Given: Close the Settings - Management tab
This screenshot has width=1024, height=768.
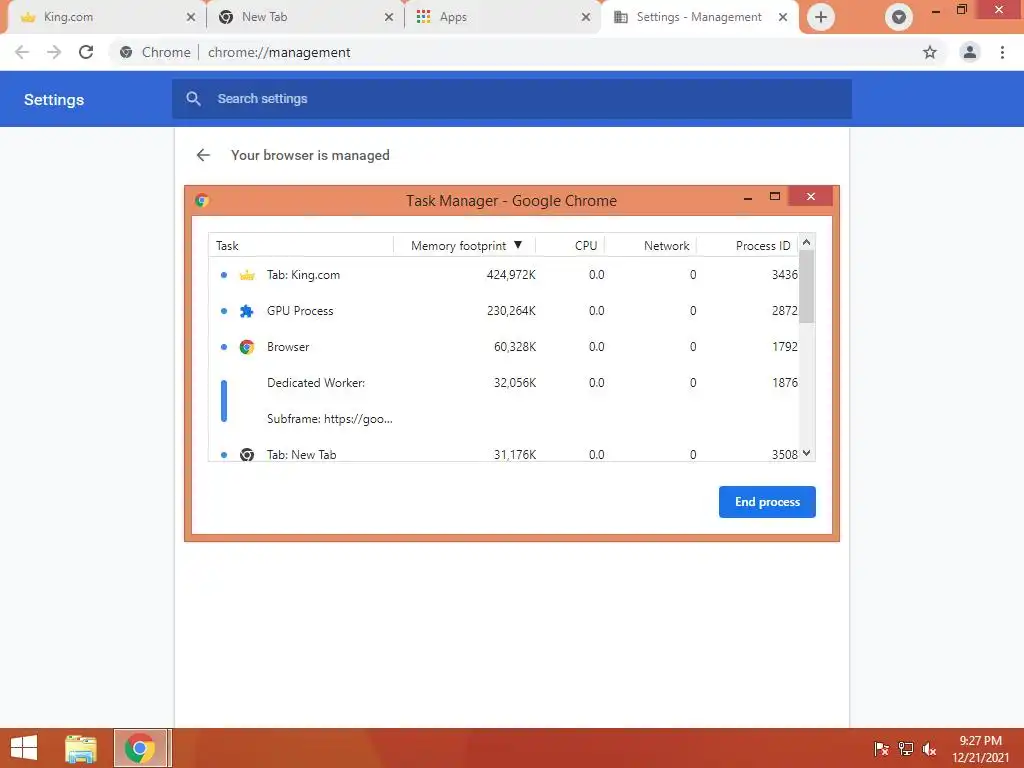Looking at the screenshot, I should click(782, 17).
